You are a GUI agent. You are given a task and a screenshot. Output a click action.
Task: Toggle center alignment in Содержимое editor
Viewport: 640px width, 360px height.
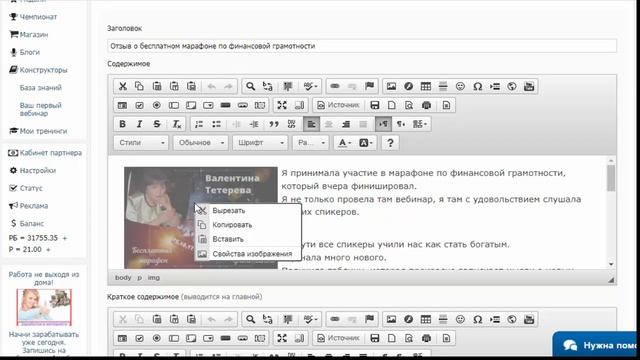pos(329,124)
